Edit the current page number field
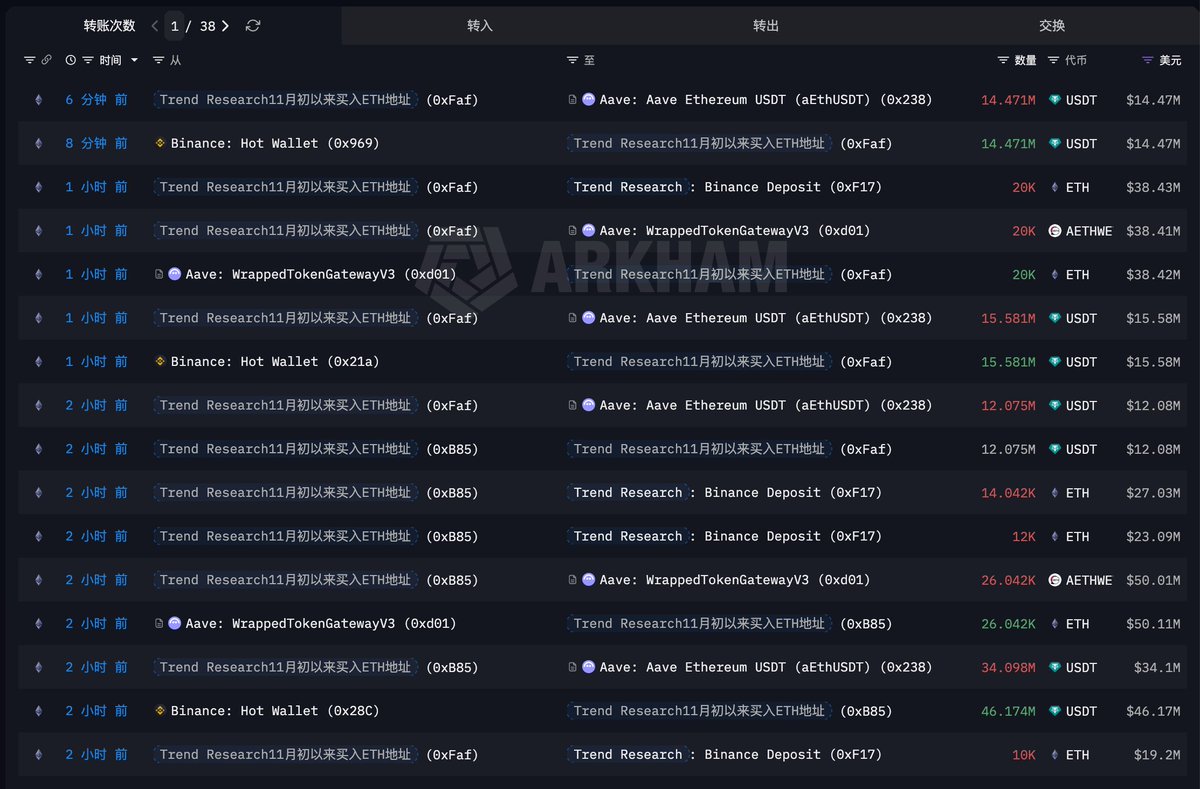The width and height of the screenshot is (1200, 789). pos(174,26)
